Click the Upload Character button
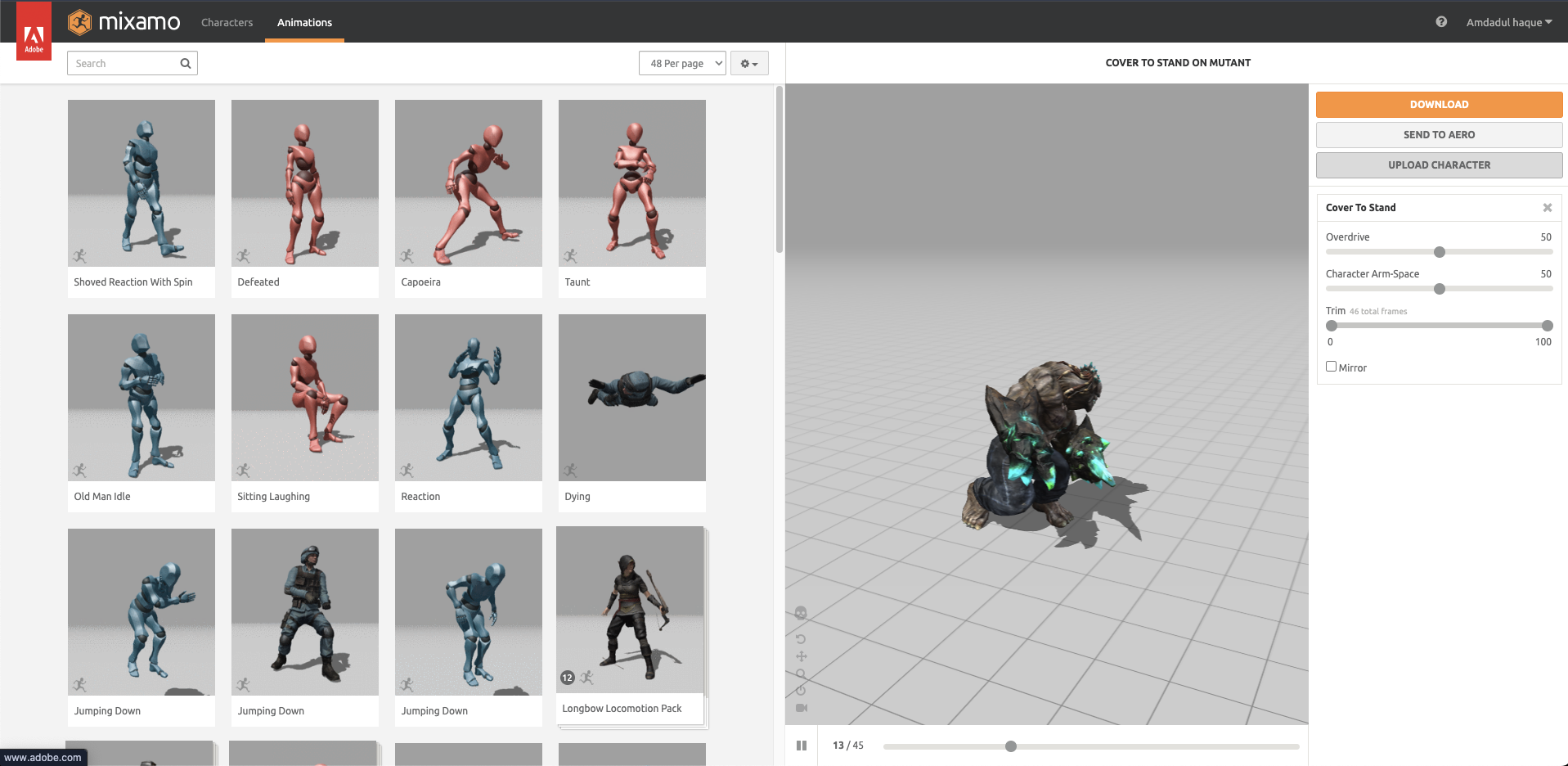The height and width of the screenshot is (766, 1568). (x=1439, y=165)
